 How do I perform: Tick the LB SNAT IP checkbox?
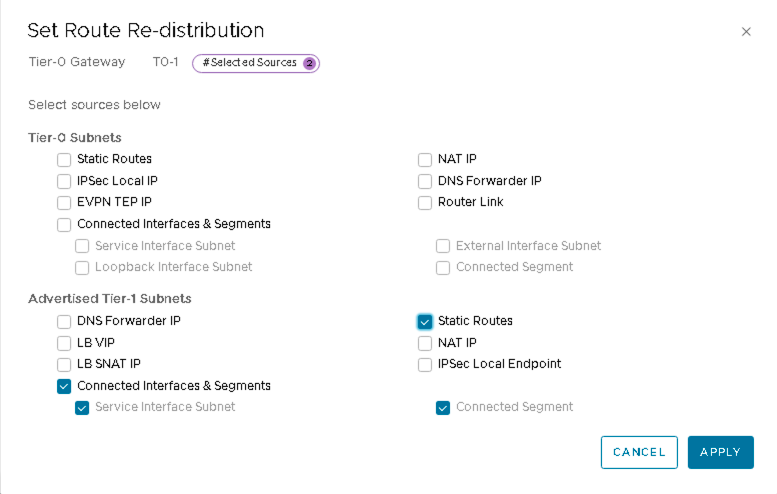64,364
